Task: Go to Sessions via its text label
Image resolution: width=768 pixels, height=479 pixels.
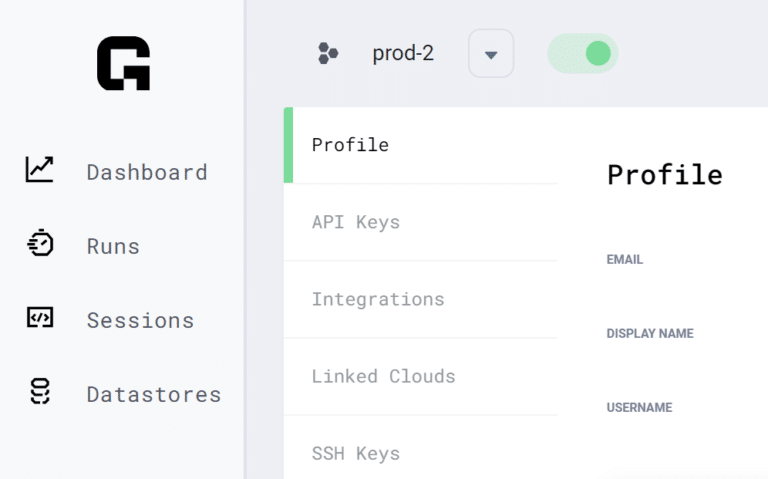Action: point(140,320)
